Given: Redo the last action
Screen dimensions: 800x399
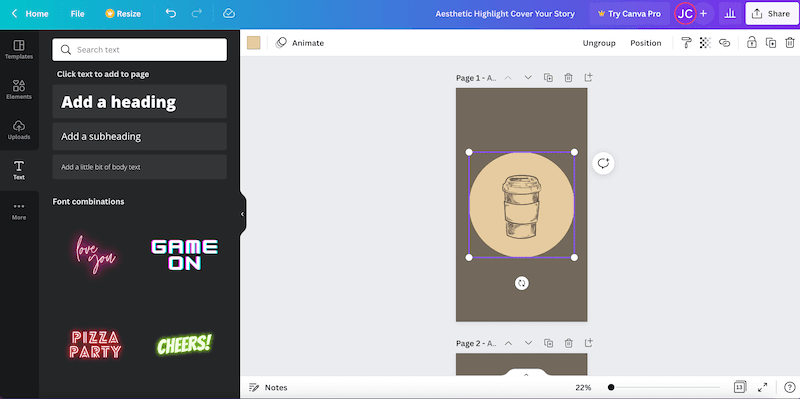Looking at the screenshot, I should [196, 14].
